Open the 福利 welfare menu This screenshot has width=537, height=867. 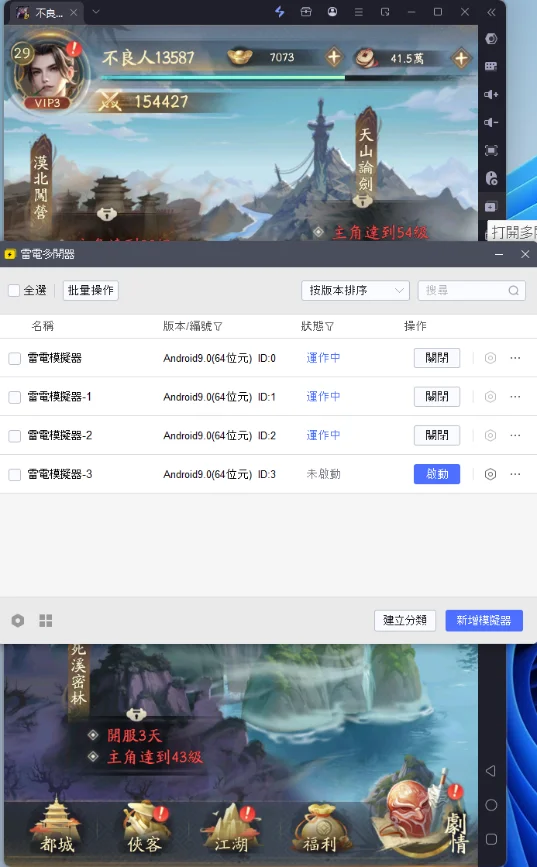pyautogui.click(x=319, y=827)
